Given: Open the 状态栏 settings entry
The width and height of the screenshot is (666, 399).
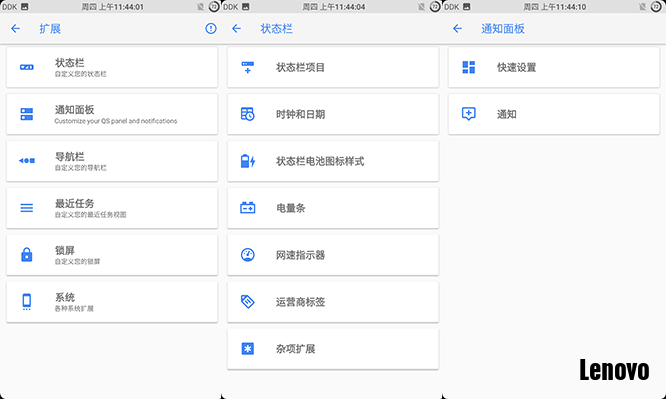Looking at the screenshot, I should tap(112, 67).
